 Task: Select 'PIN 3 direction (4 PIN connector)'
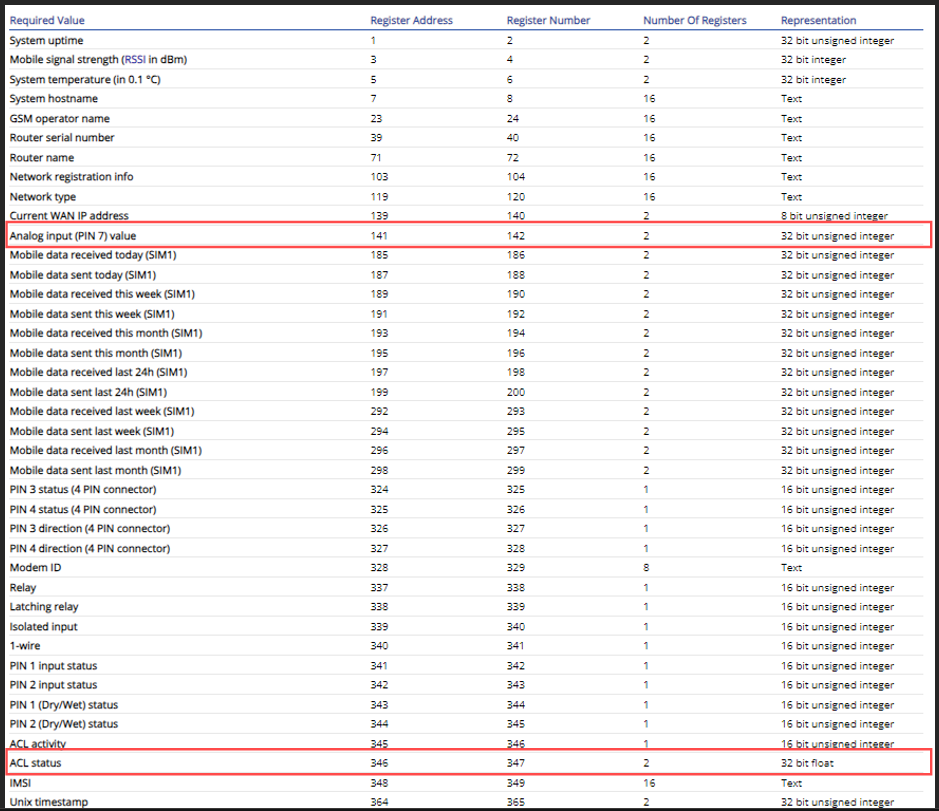(x=90, y=529)
